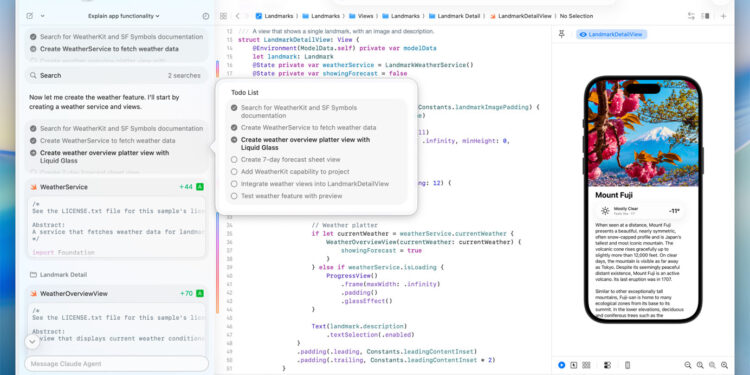Select the LandmarkDetailView Swift file breadcrumb
Screen dimensions: 750x375
[x=521, y=16]
